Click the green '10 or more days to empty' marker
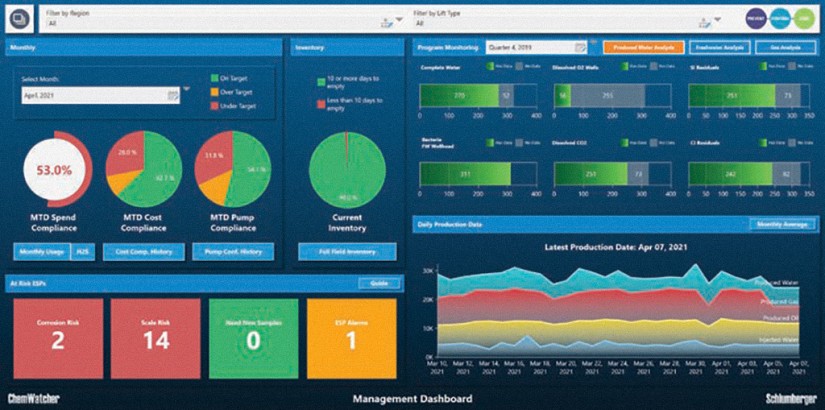 pos(320,82)
